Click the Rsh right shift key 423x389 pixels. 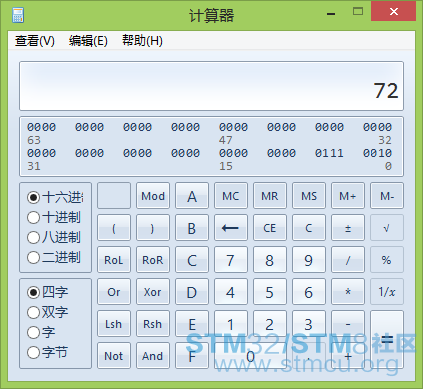point(153,324)
